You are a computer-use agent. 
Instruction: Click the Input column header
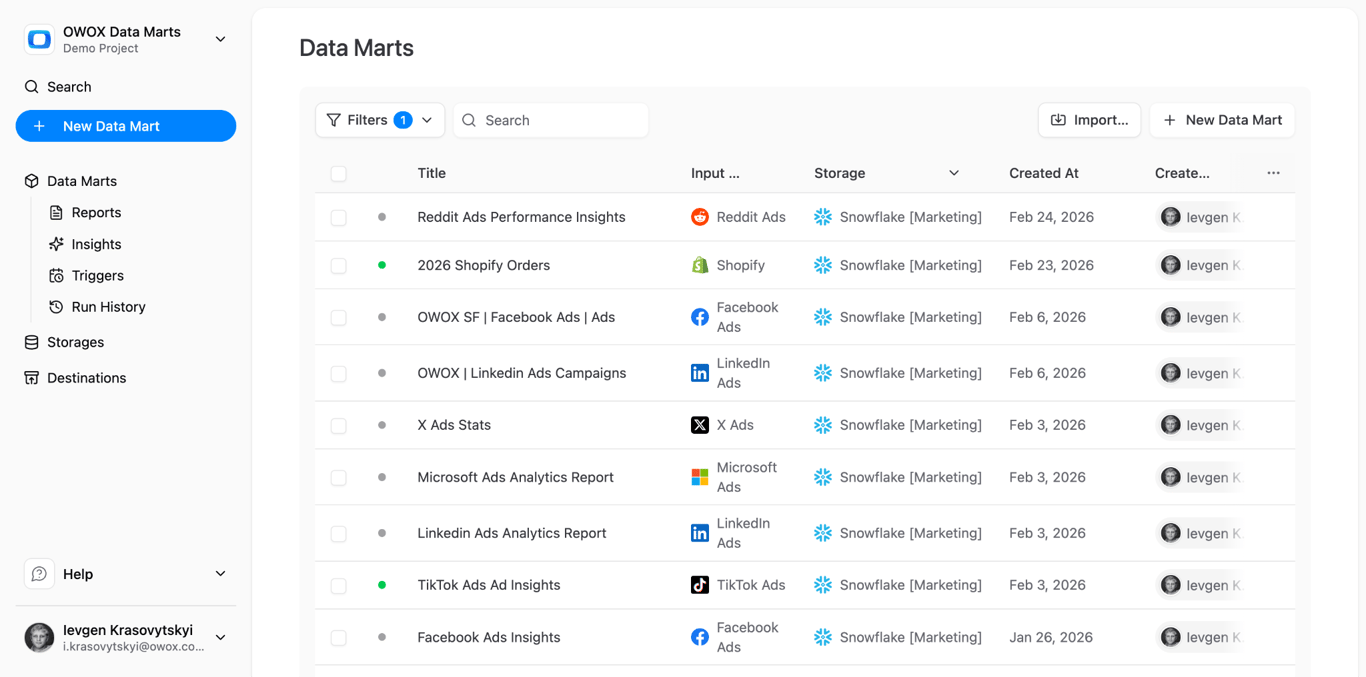715,173
